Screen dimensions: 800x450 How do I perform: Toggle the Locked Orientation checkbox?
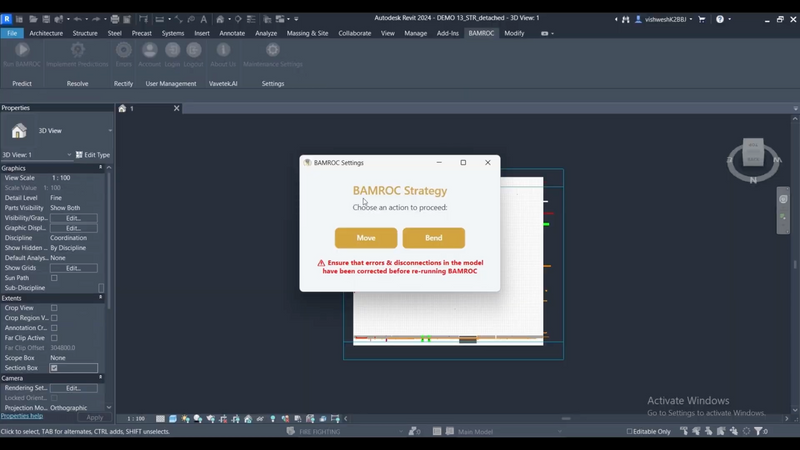54,398
